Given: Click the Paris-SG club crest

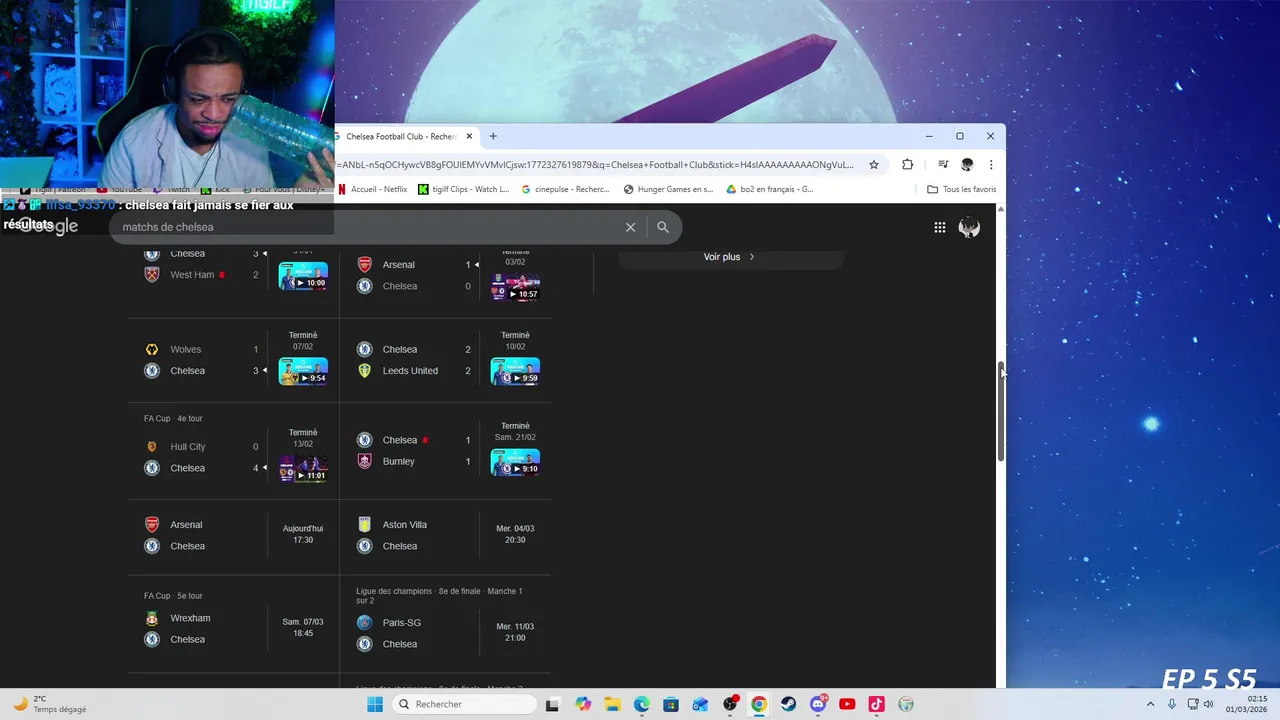Looking at the screenshot, I should [364, 623].
